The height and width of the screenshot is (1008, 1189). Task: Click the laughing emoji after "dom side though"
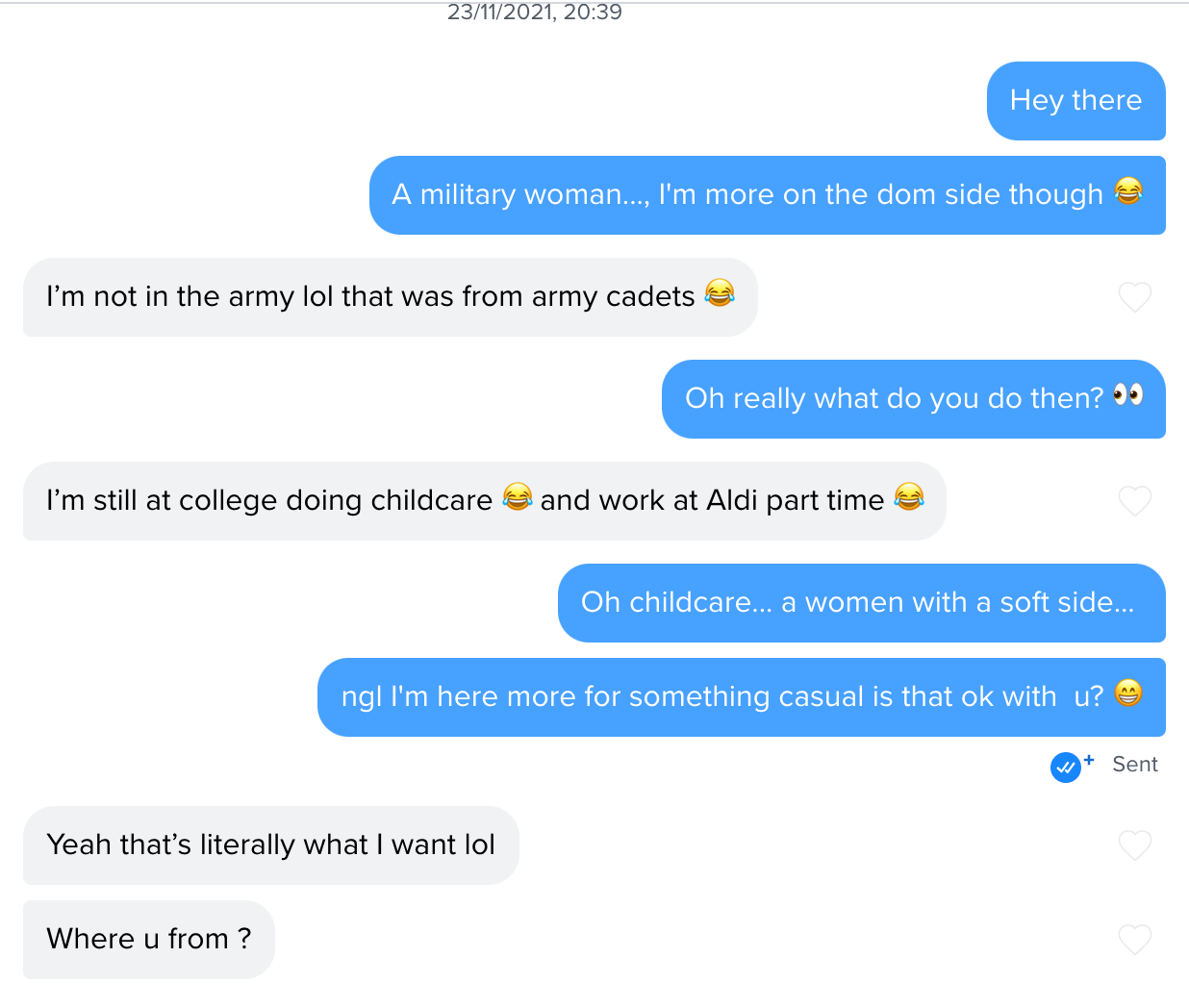1128,191
